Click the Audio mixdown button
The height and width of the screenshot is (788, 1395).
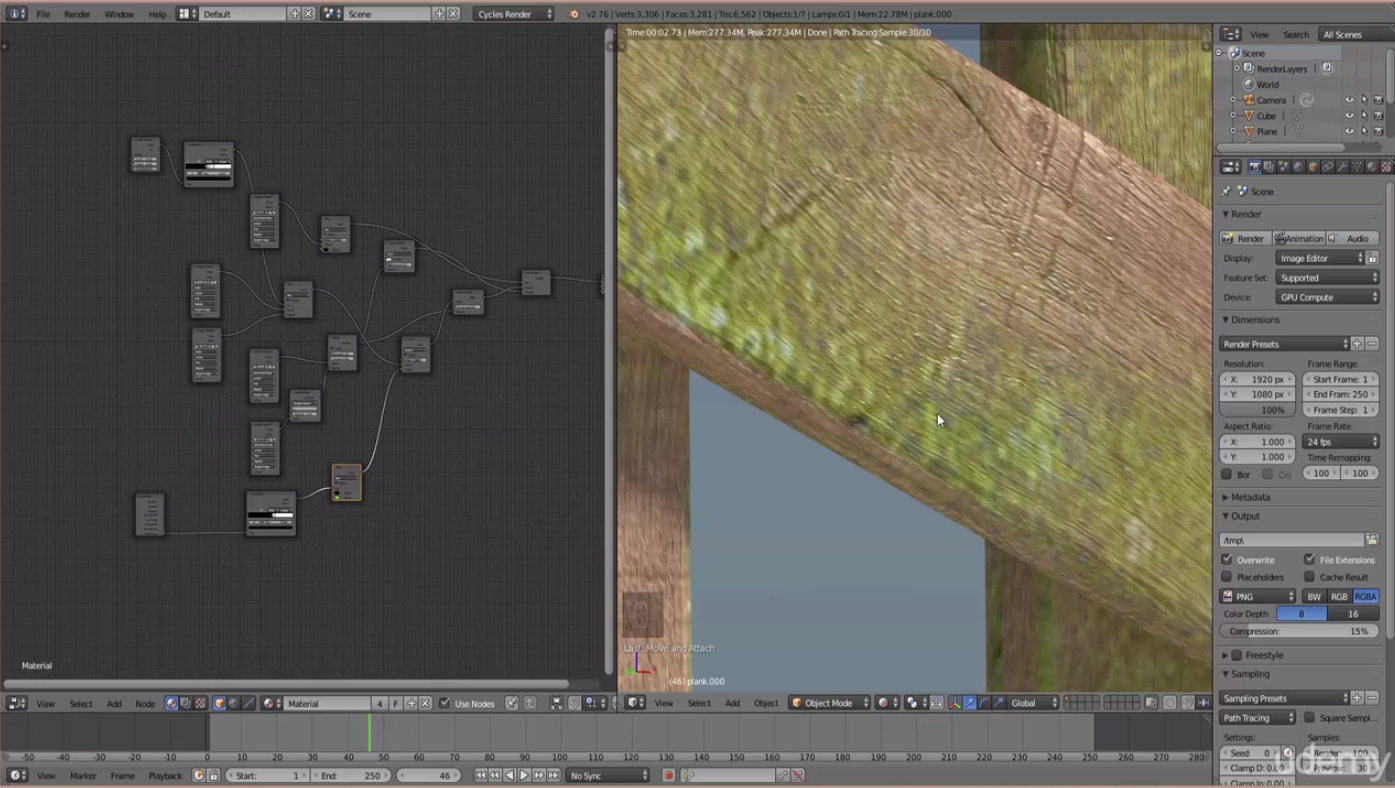[x=1353, y=239]
